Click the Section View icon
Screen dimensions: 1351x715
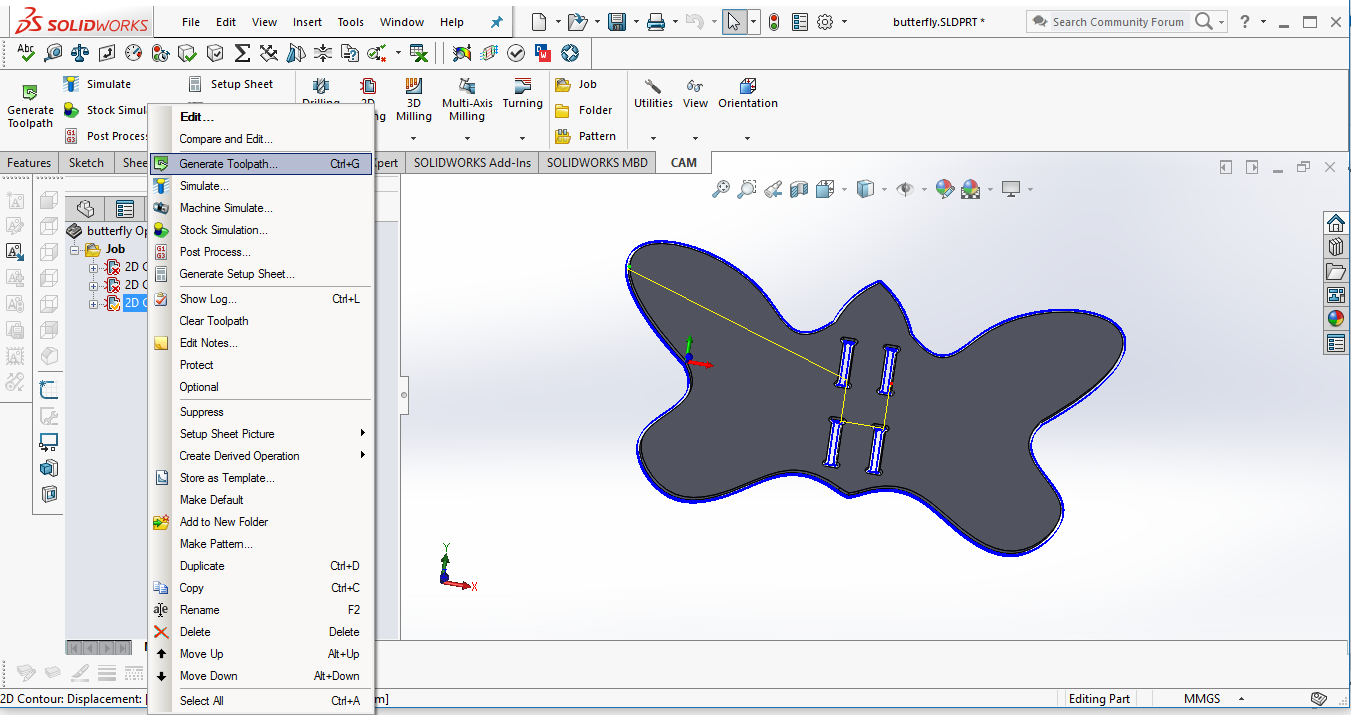click(x=798, y=188)
